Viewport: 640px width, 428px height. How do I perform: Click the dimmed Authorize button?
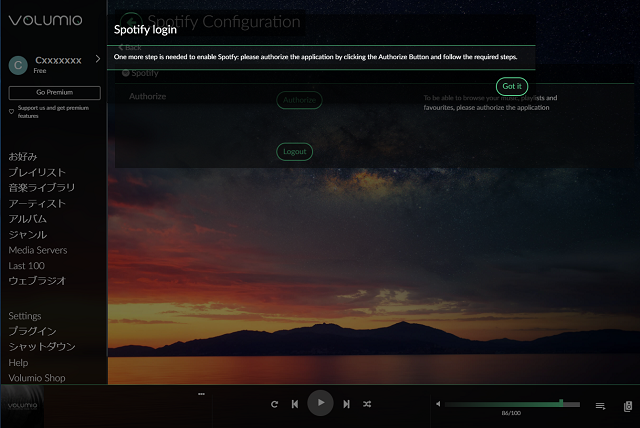(299, 100)
